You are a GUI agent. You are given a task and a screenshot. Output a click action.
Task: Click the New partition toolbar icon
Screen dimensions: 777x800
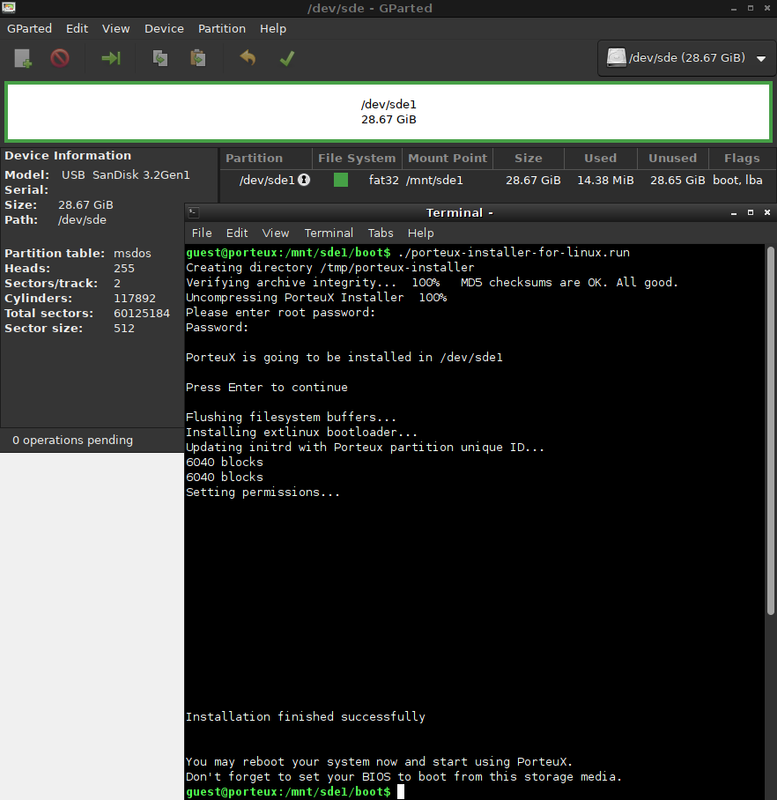(23, 58)
